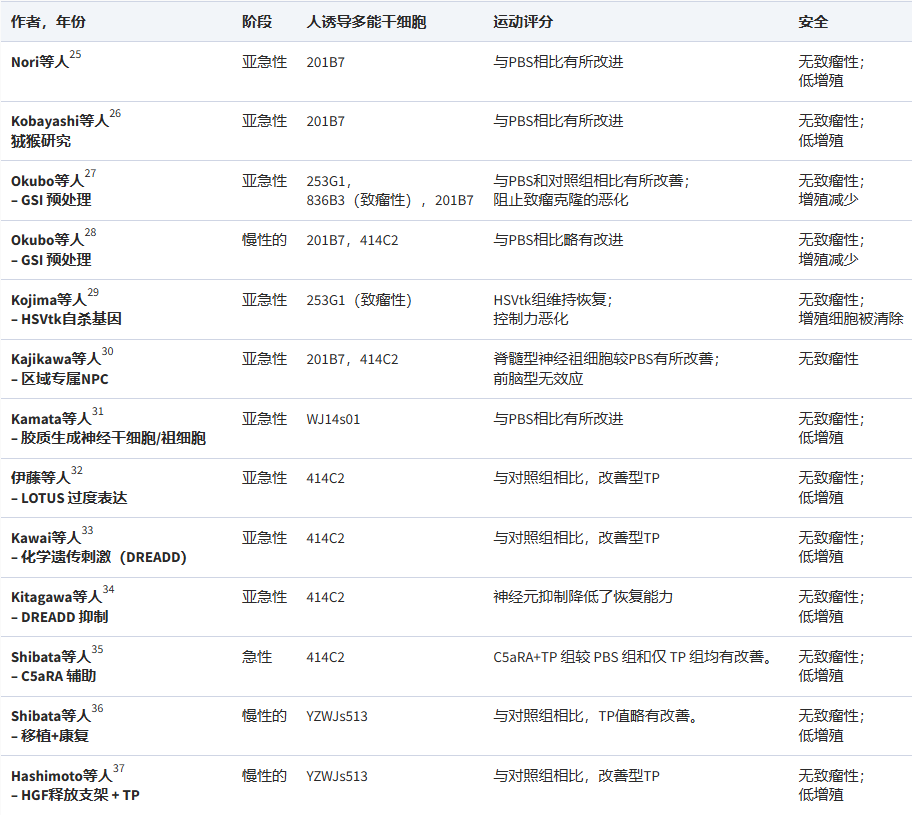Open reference 31 for Kamata等人
The image size is (912, 815).
pyautogui.click(x=97, y=412)
